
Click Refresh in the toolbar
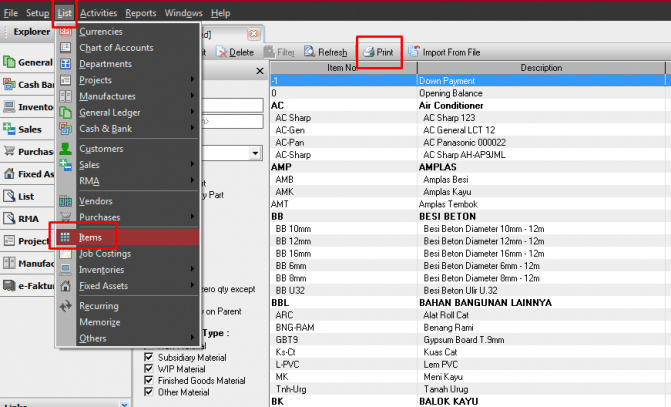click(326, 51)
